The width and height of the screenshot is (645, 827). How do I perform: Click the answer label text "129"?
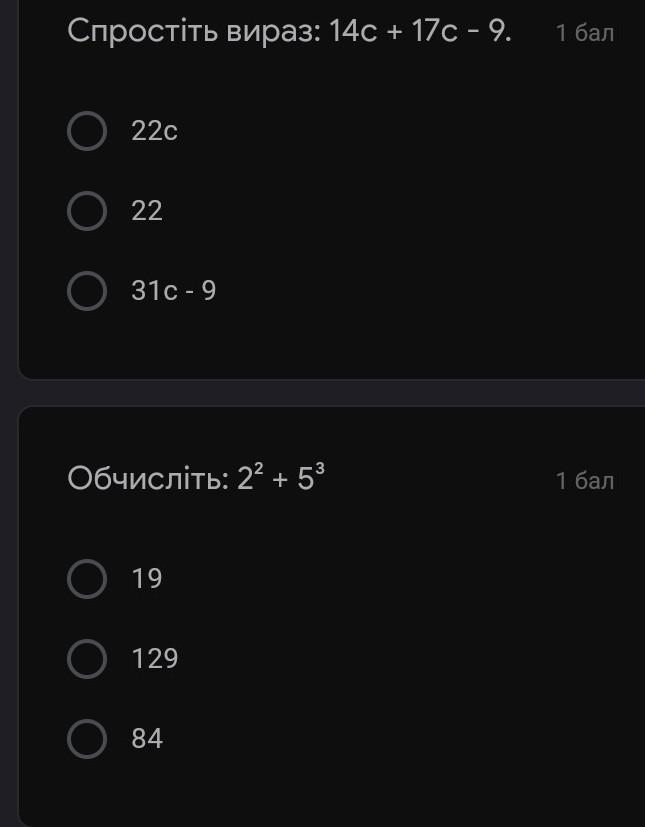[155, 659]
